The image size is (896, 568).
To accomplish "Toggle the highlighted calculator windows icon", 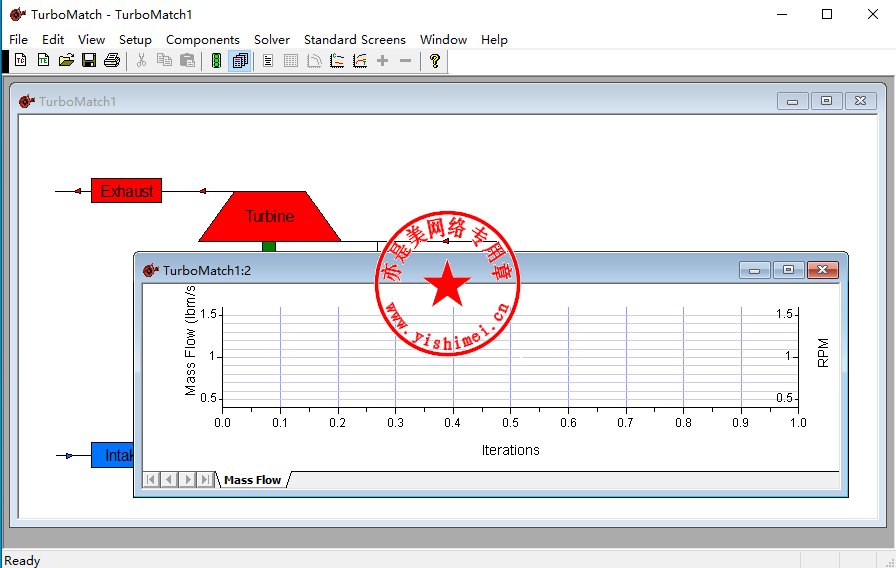I will (240, 61).
